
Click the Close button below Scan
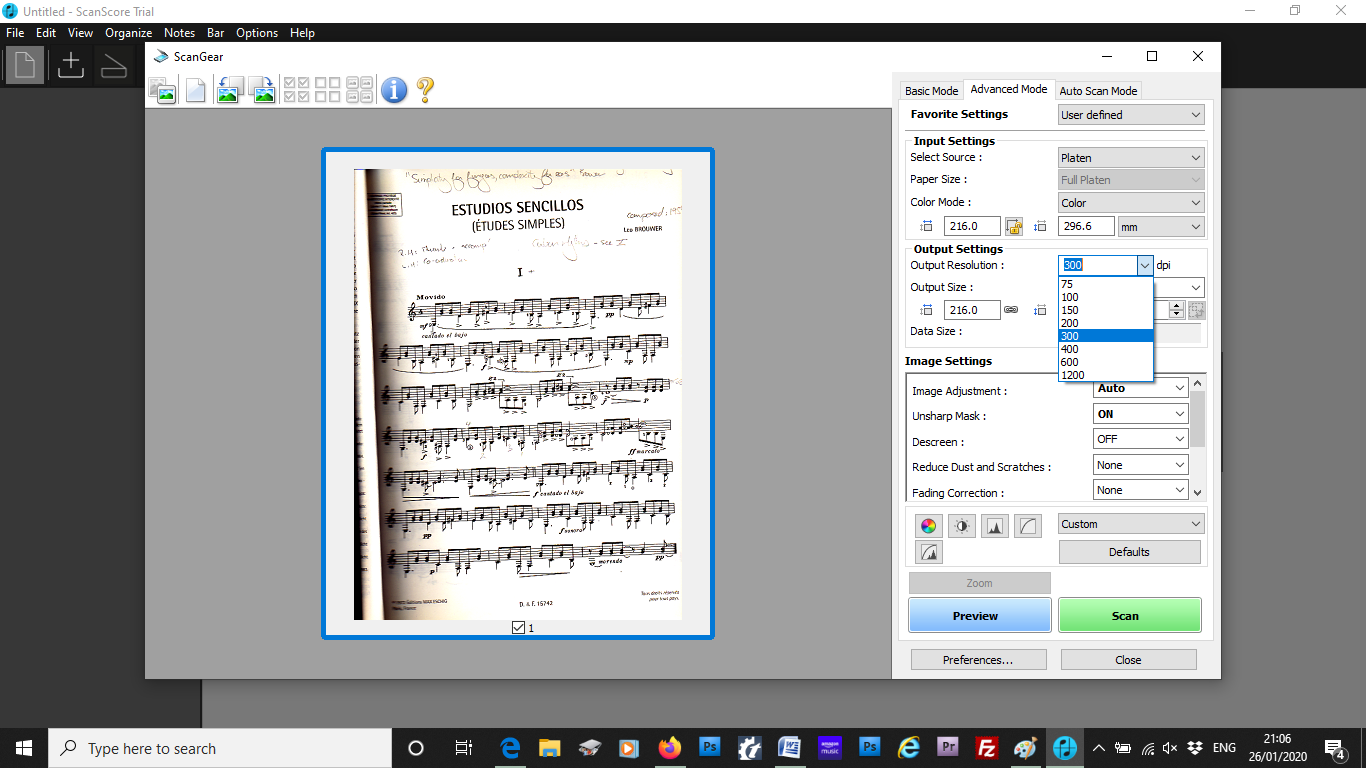[1128, 660]
